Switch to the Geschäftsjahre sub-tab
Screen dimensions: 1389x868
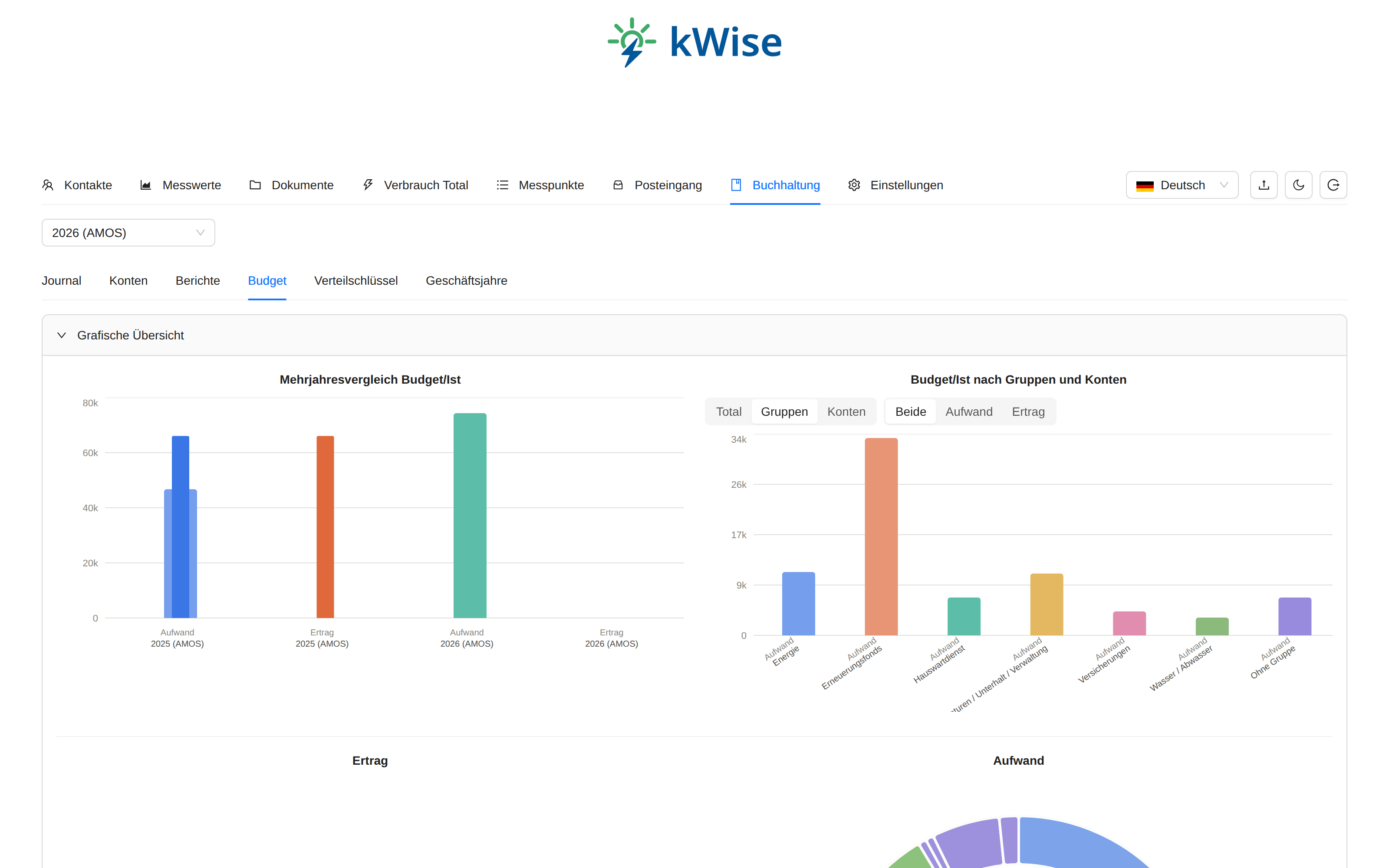(x=467, y=281)
